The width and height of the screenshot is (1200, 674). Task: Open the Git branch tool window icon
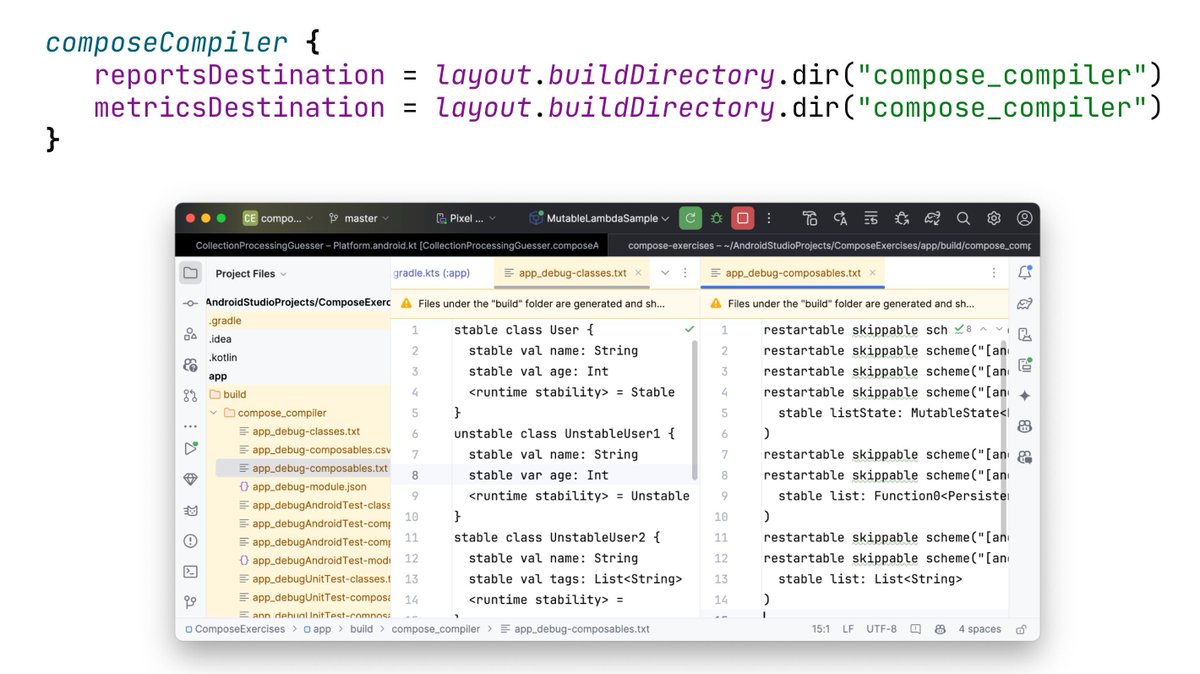tap(190, 602)
